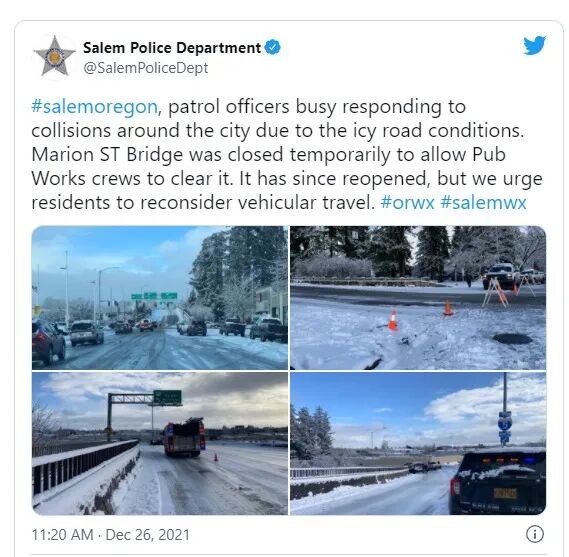Open photo of icy street with traffic
This screenshot has height=557, width=569.
160,298
